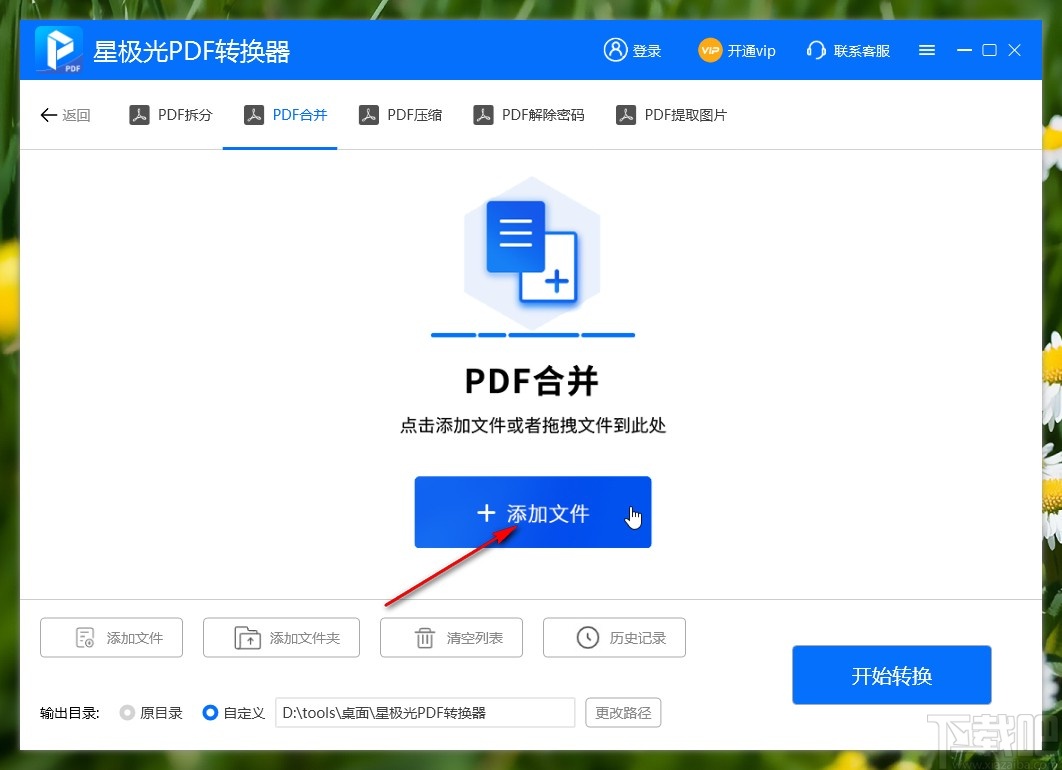
Task: Switch to the PDF合并 tab
Action: tap(285, 115)
